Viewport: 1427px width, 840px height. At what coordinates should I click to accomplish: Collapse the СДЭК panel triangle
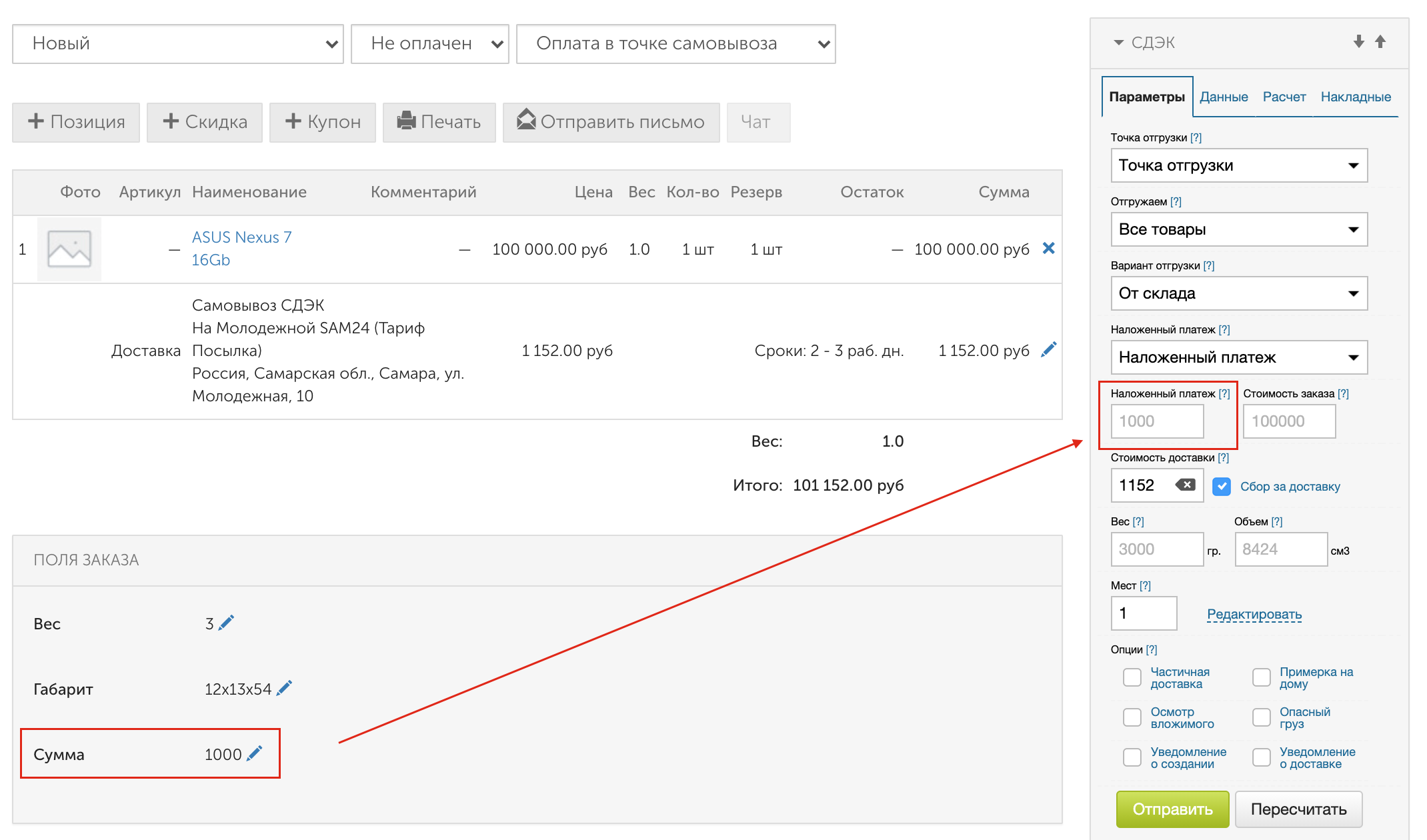(x=1118, y=43)
